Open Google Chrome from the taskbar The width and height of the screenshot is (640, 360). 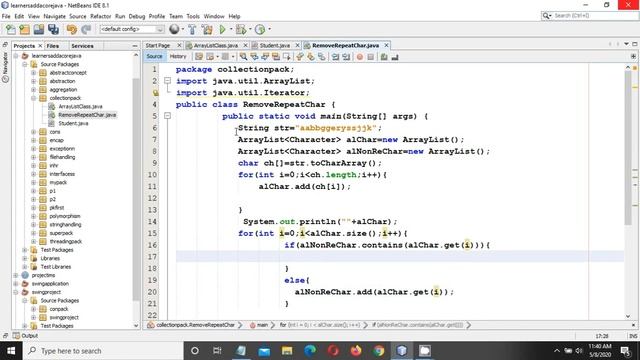(379, 351)
